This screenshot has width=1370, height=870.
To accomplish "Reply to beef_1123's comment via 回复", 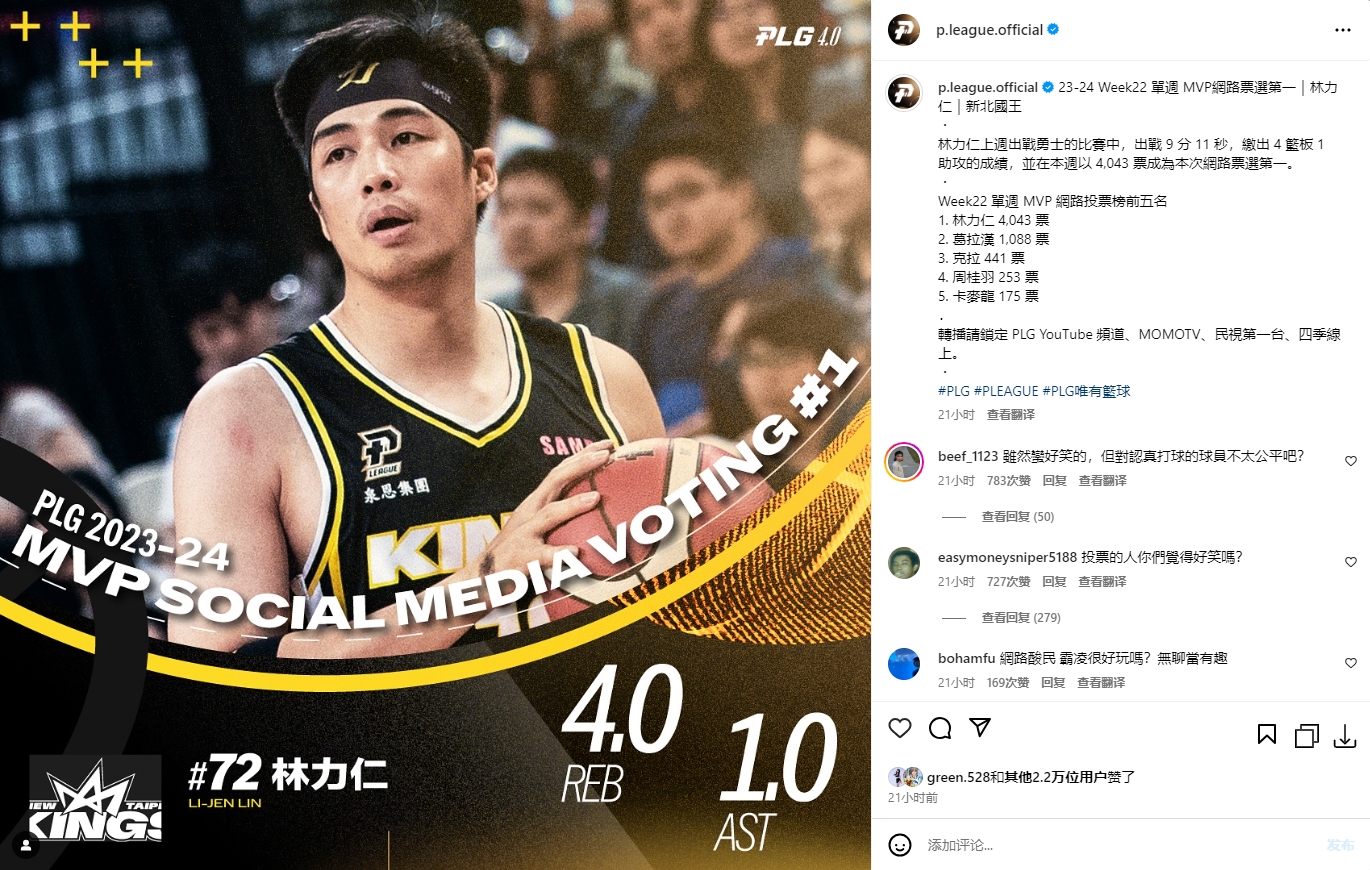I will click(1054, 481).
